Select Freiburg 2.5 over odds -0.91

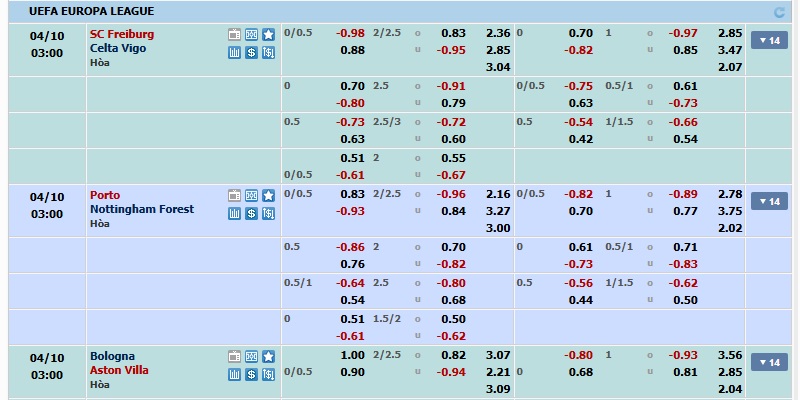click(x=451, y=86)
